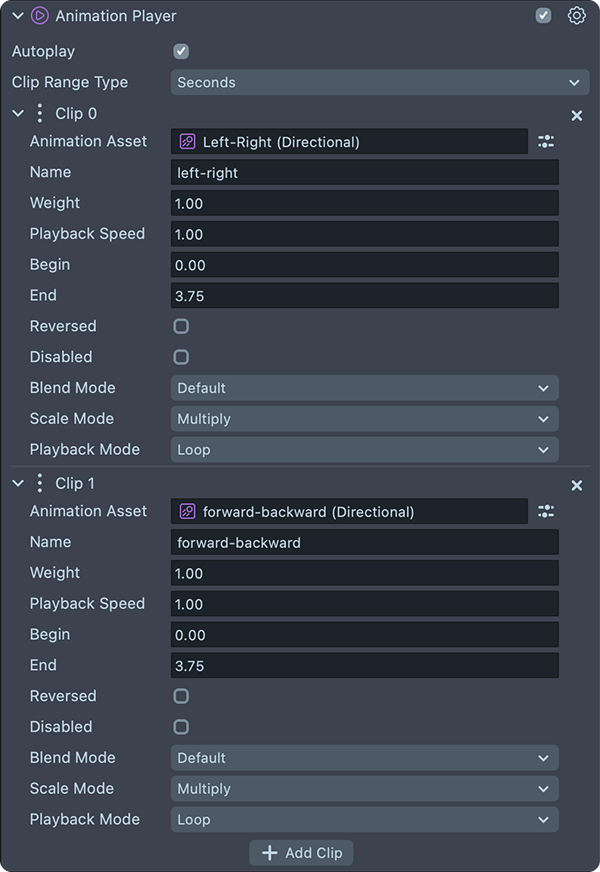Collapse the Animation Player component
The image size is (600, 872).
[18, 16]
